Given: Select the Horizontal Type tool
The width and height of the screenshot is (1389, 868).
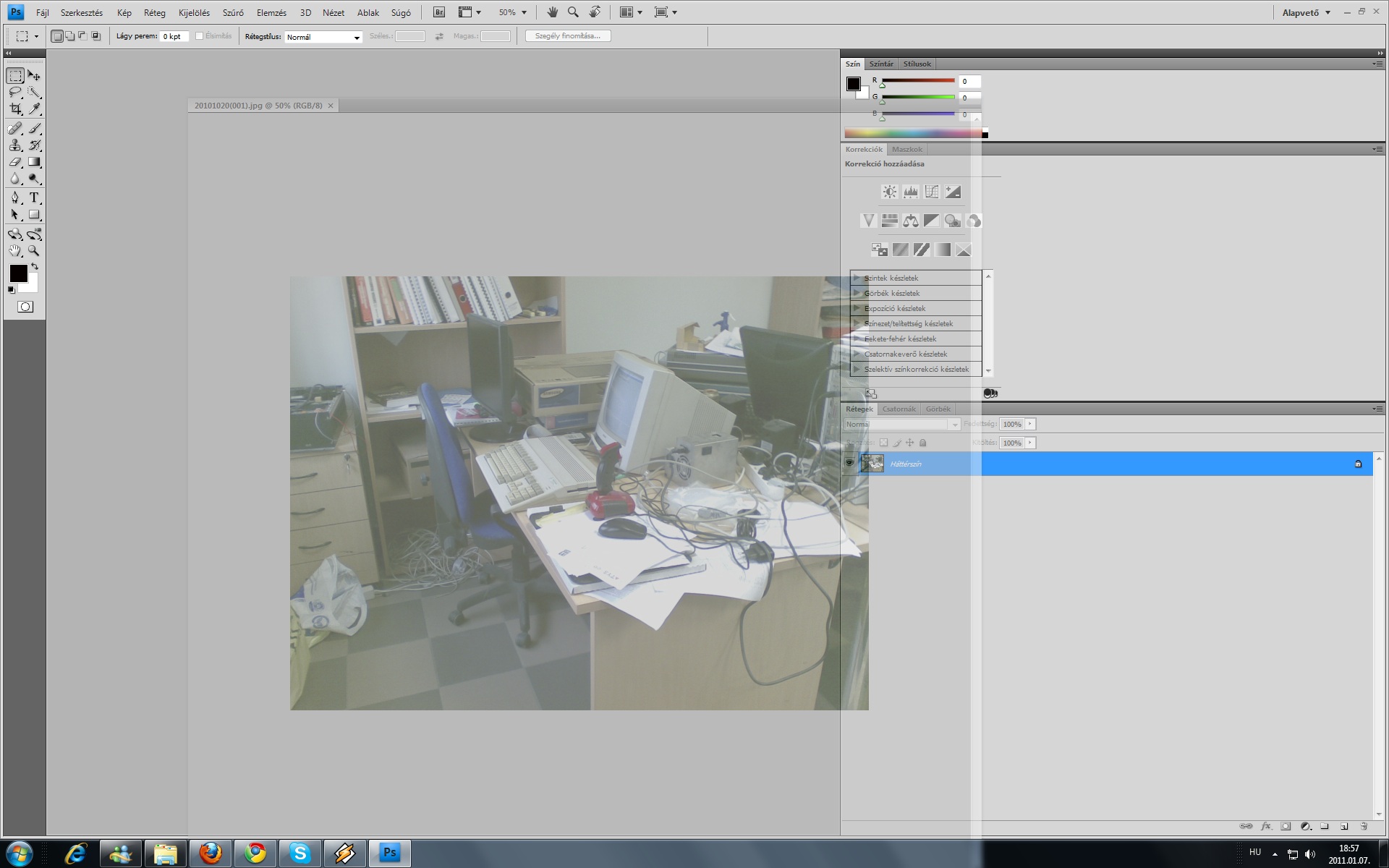Looking at the screenshot, I should 34,197.
